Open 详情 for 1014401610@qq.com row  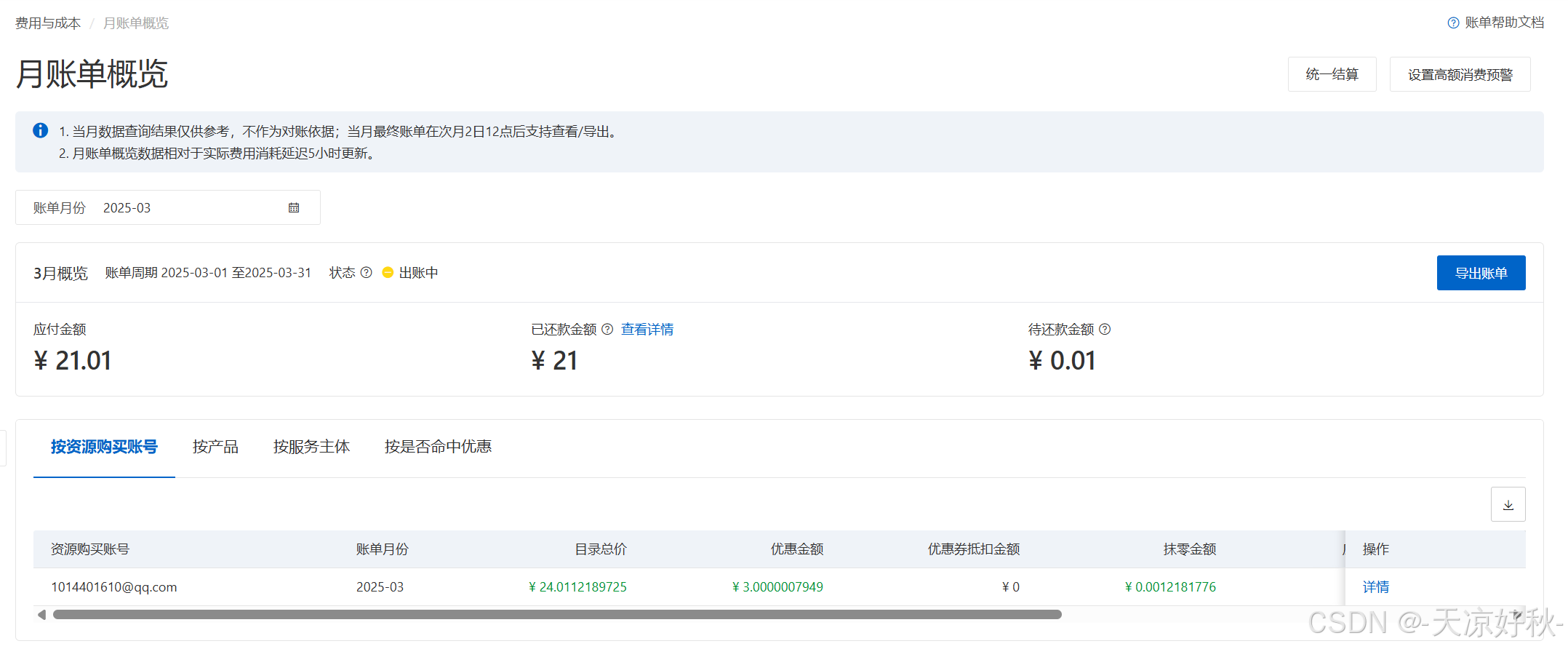[1375, 586]
